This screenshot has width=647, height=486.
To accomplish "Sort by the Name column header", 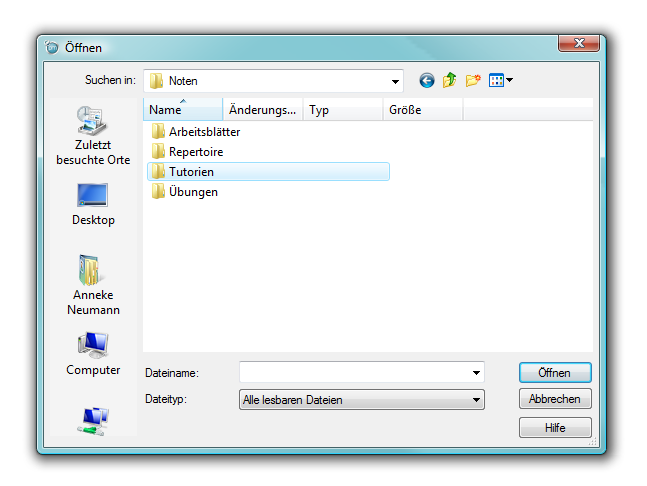I will [181, 110].
